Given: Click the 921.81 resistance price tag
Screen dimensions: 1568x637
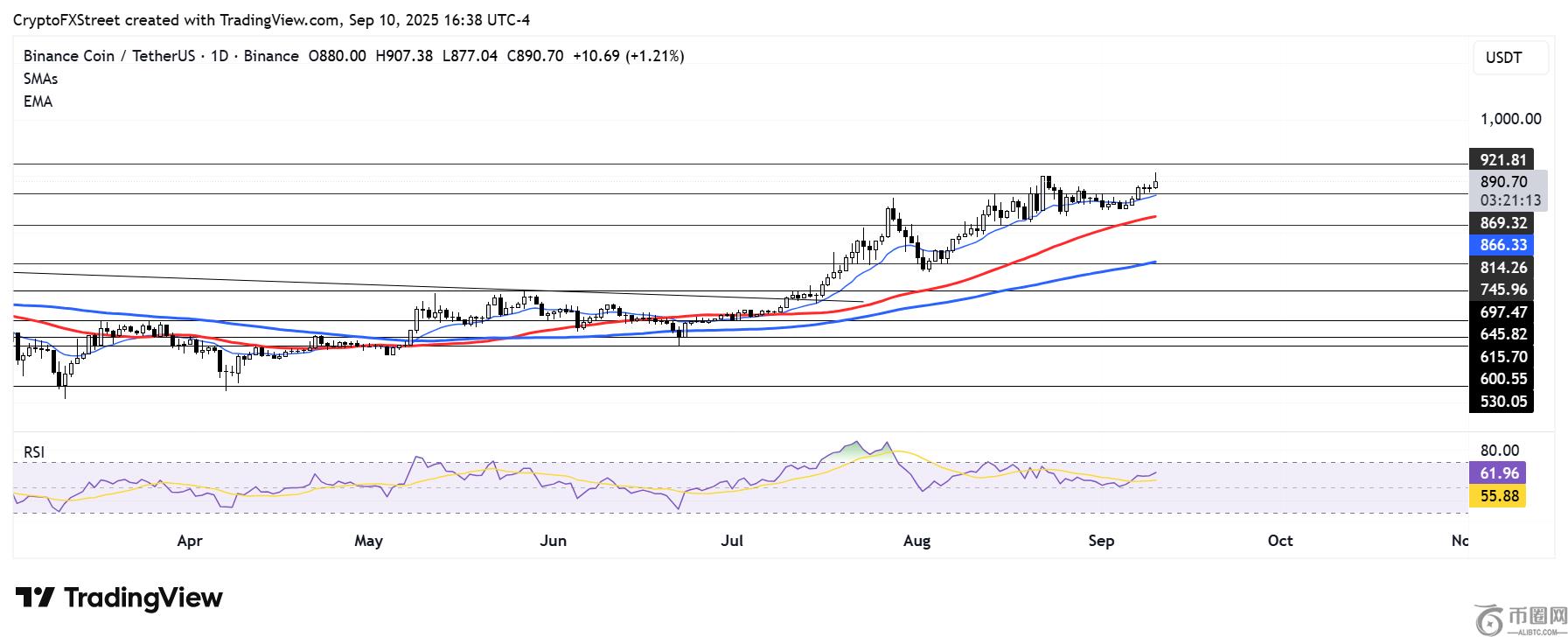Looking at the screenshot, I should [x=1502, y=160].
